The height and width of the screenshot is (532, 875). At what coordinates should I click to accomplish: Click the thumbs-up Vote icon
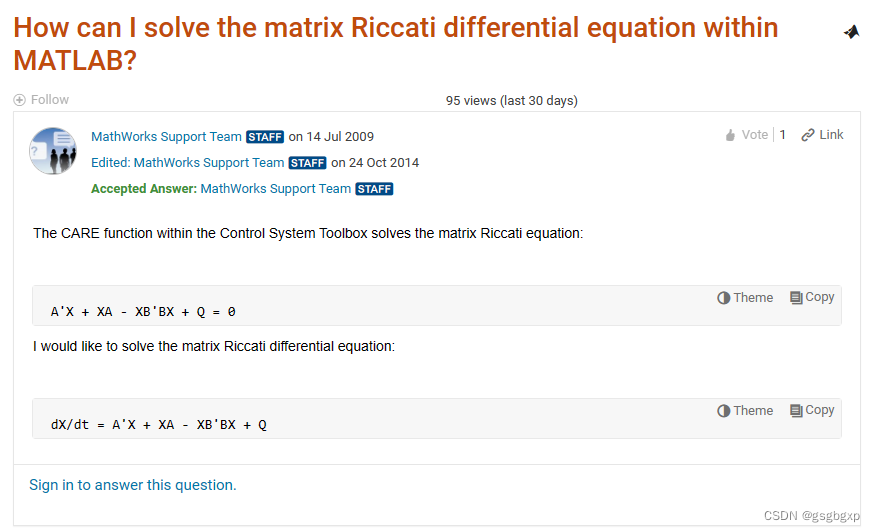(x=730, y=135)
